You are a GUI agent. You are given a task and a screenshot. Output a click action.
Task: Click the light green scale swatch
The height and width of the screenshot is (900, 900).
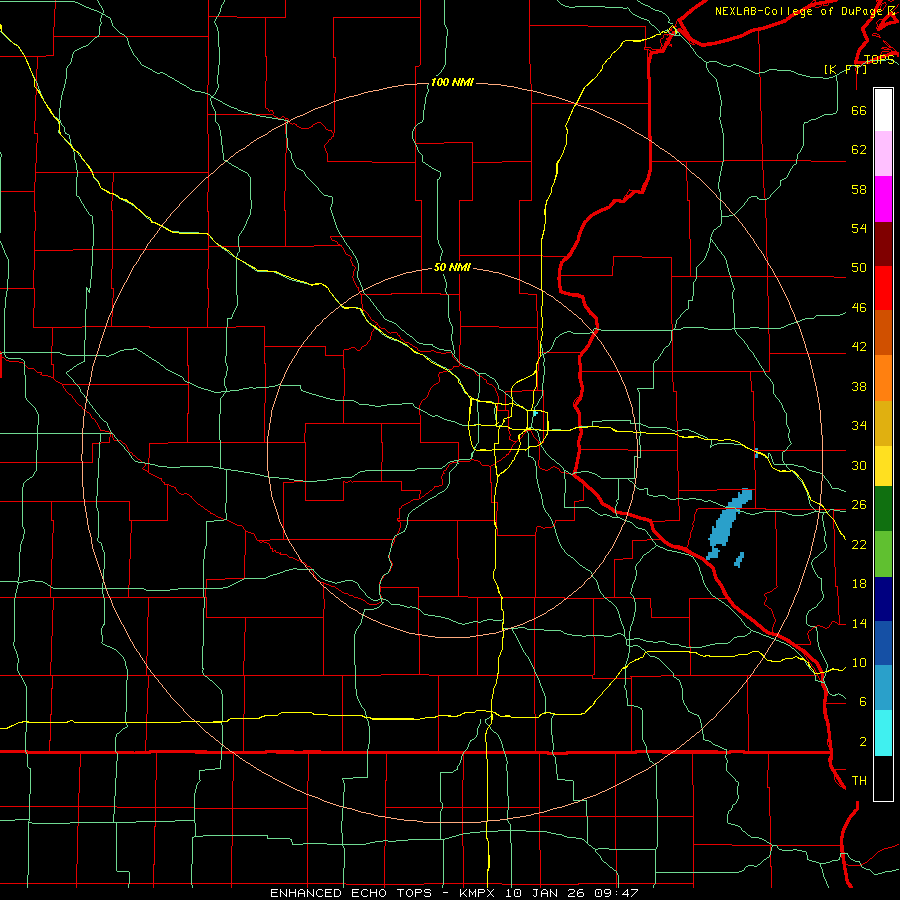coord(883,554)
